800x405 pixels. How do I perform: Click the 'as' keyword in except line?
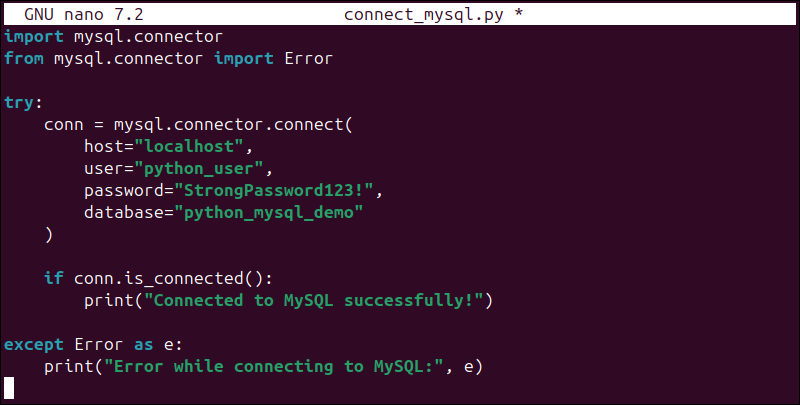(143, 344)
